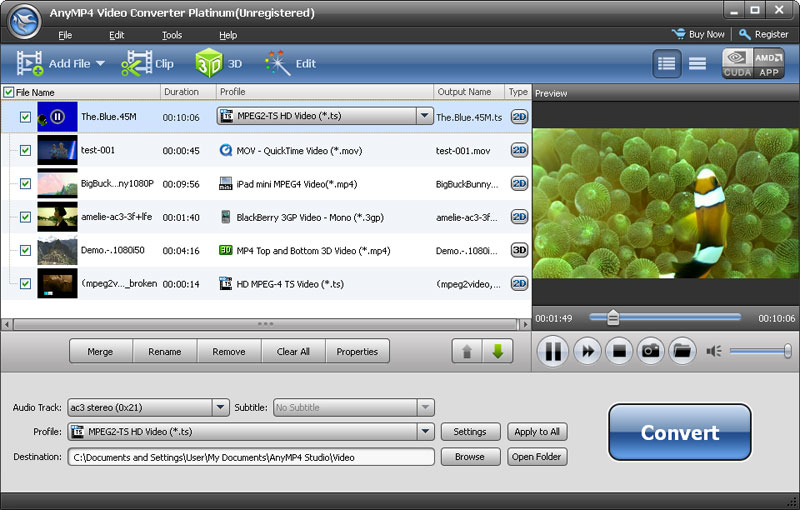
Task: Open the File menu
Action: point(65,35)
